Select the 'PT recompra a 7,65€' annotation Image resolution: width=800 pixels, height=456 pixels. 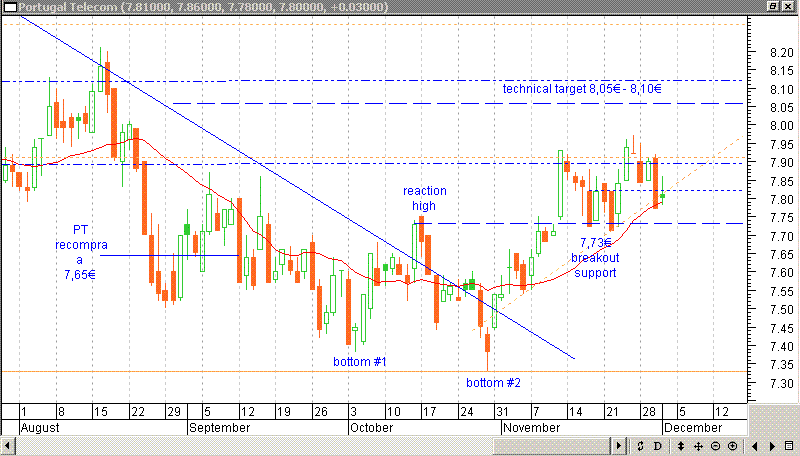point(81,252)
